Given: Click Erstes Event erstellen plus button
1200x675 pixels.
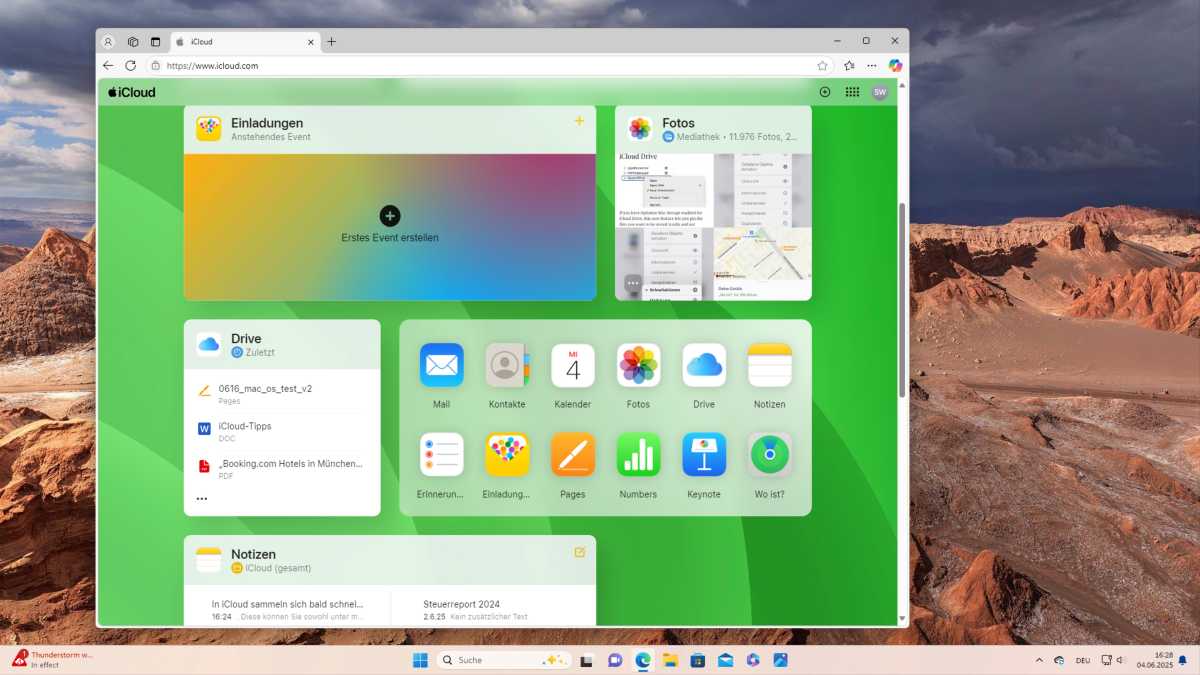Looking at the screenshot, I should [x=390, y=216].
